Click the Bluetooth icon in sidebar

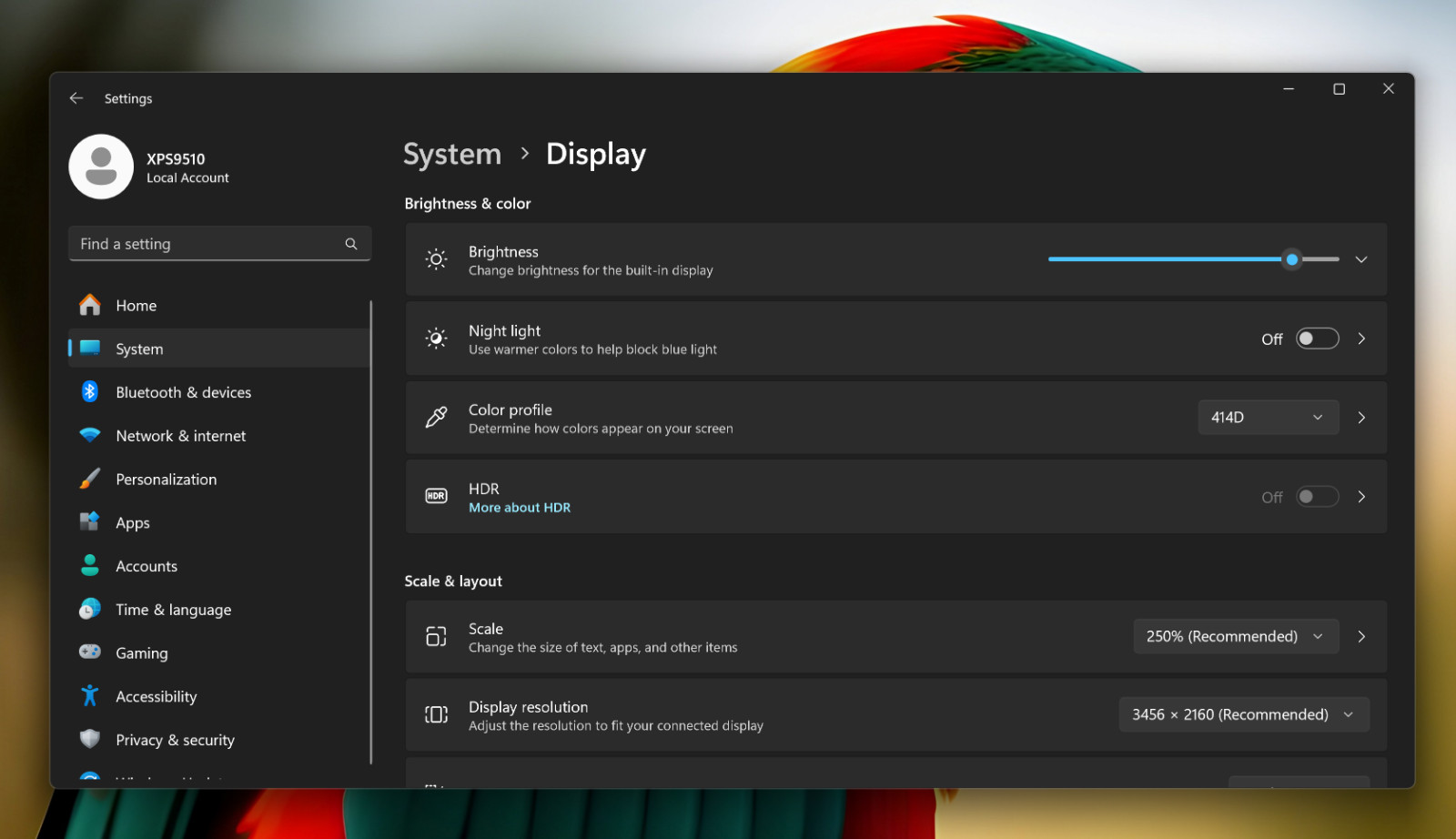(x=90, y=392)
